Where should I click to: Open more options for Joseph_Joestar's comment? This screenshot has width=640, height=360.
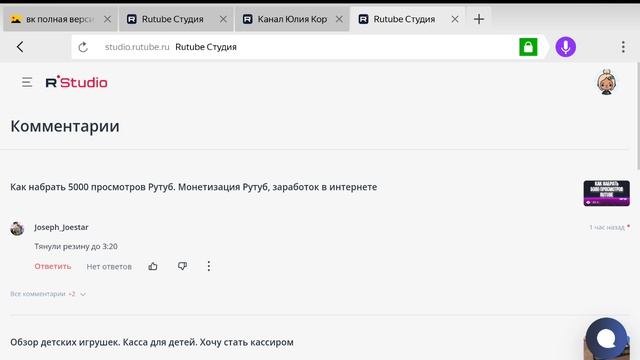coord(209,266)
